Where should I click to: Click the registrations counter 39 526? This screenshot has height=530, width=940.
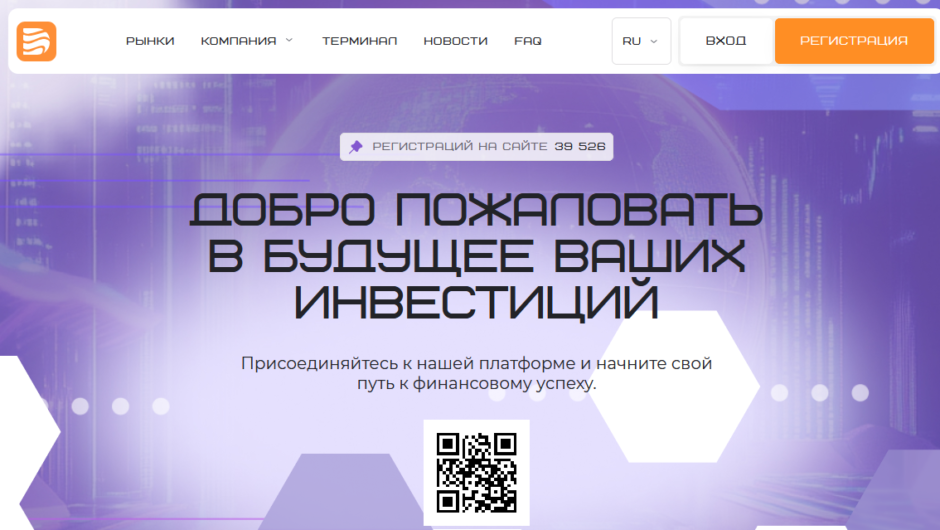point(580,146)
